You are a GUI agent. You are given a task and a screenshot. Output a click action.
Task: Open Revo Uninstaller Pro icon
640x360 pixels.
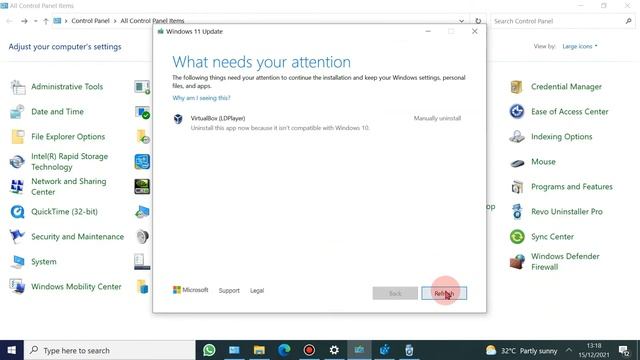[517, 212]
